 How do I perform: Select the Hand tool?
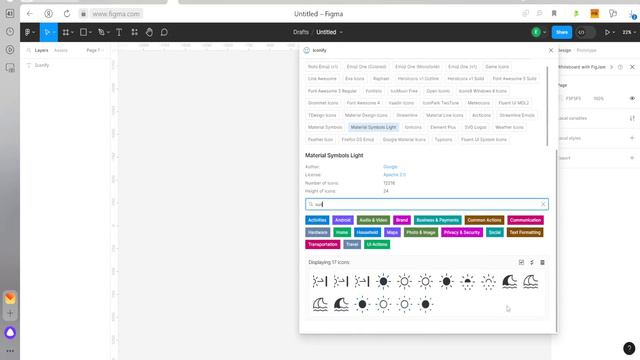pos(149,32)
